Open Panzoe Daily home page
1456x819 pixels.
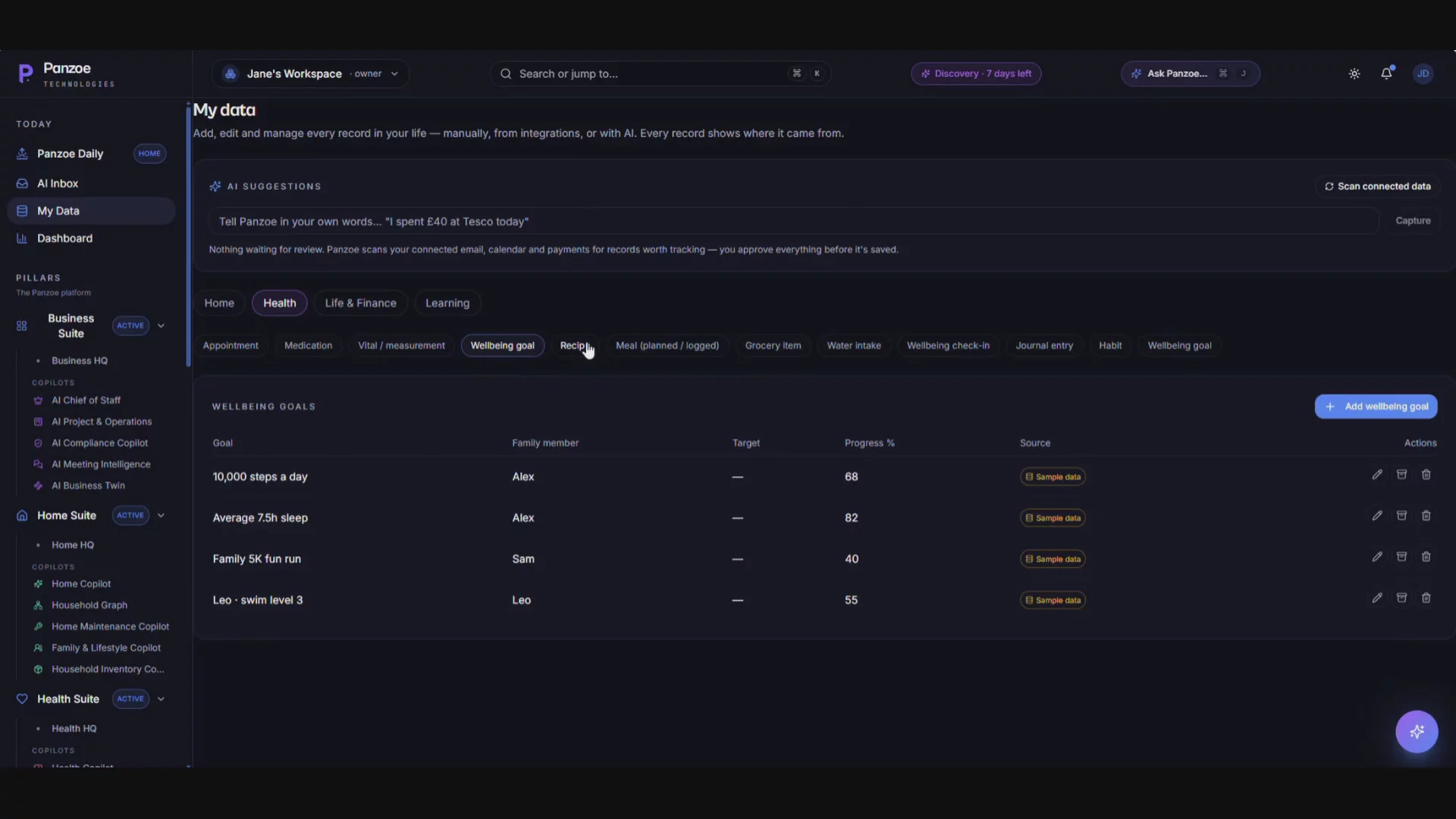[x=70, y=154]
